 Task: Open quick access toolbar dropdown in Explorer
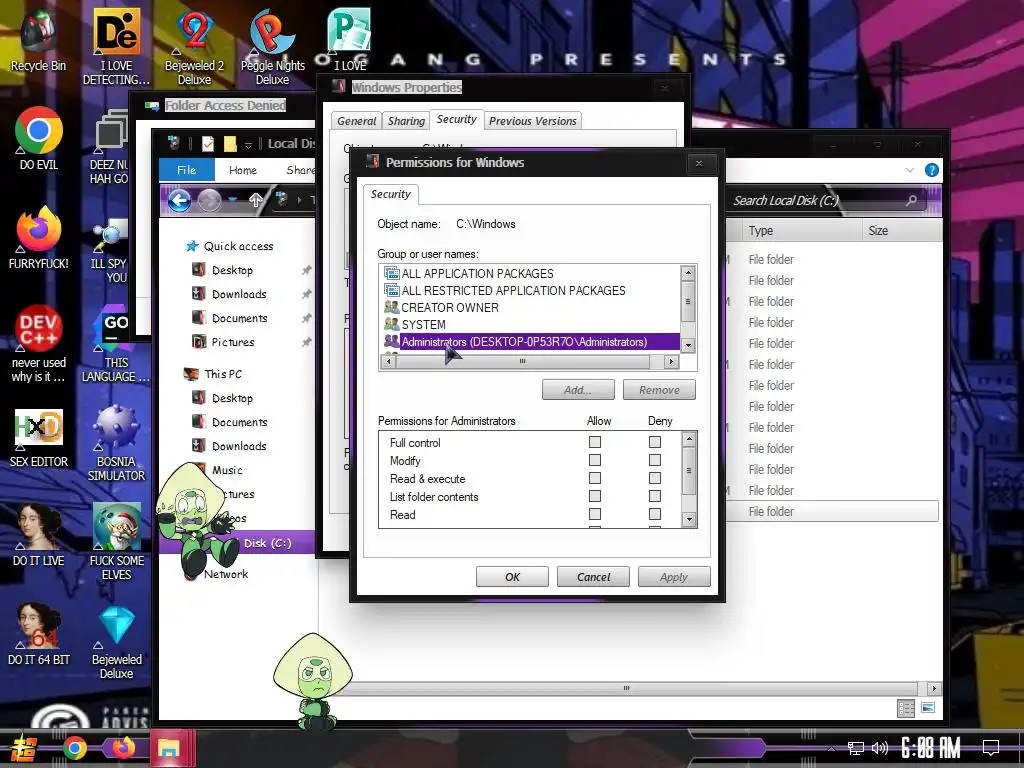pos(248,144)
